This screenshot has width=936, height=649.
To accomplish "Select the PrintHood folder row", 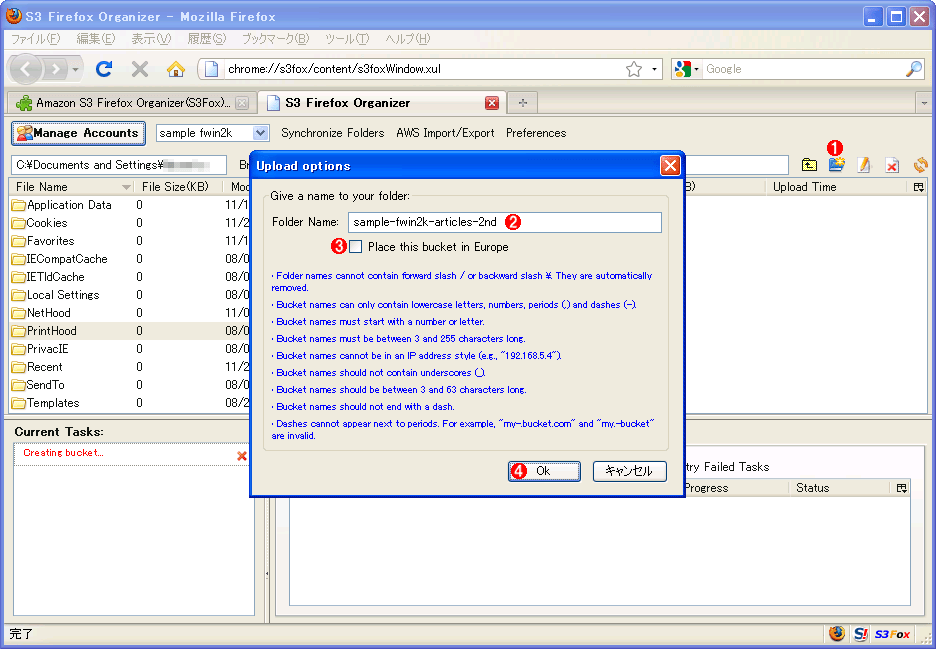I will [x=129, y=331].
